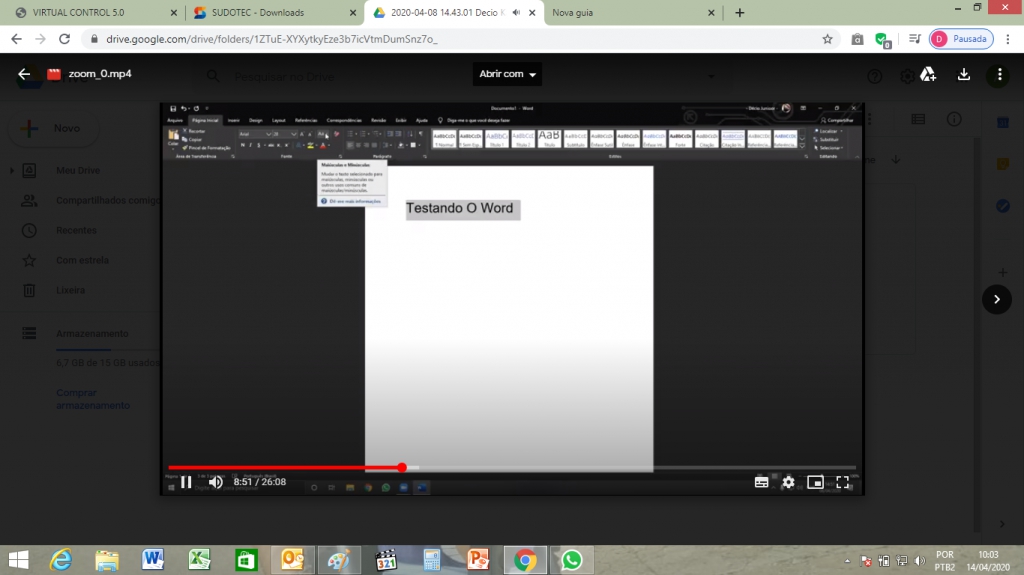Open video player settings gear
The width and height of the screenshot is (1024, 575).
point(788,482)
